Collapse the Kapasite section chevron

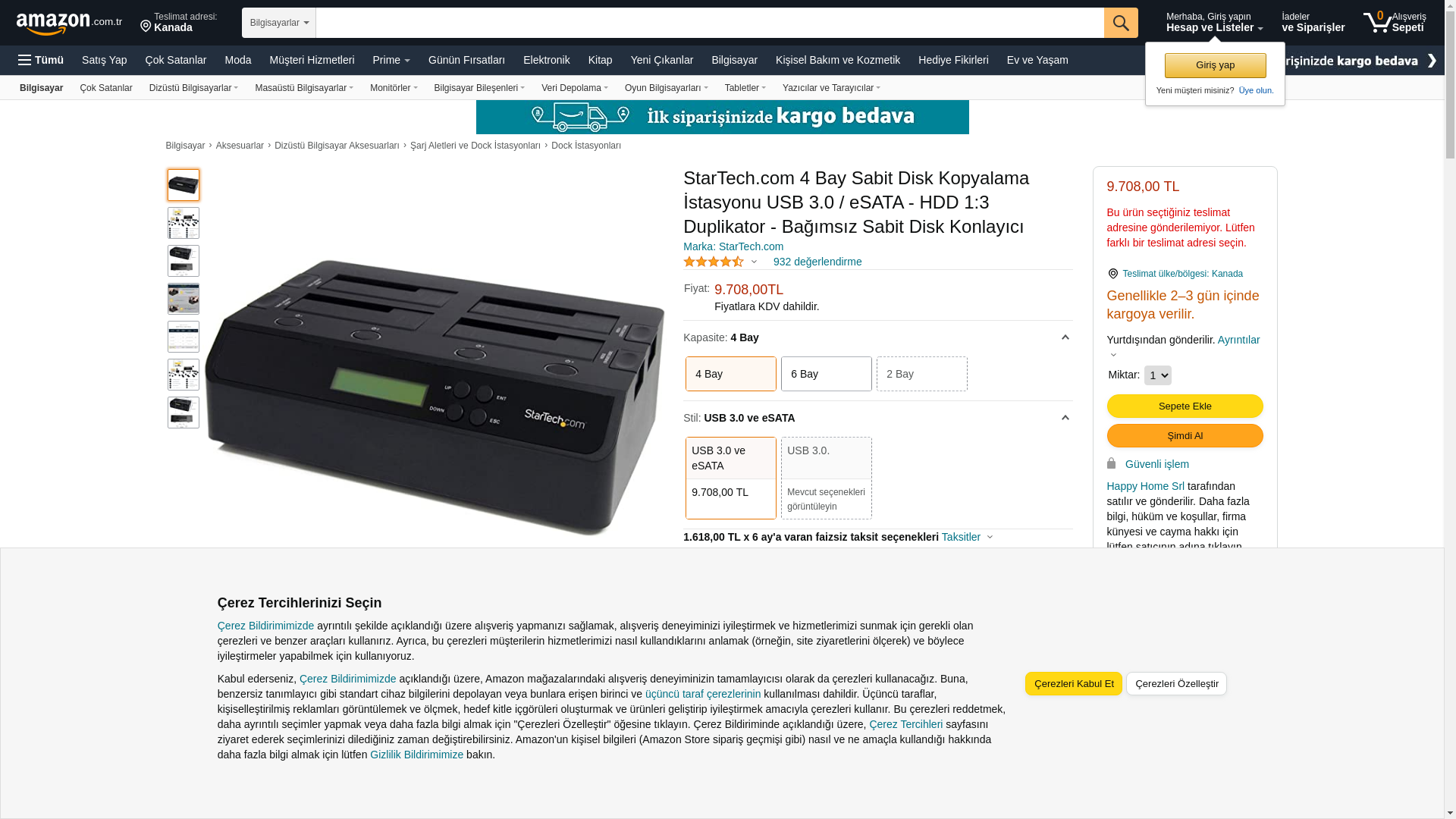point(1065,337)
